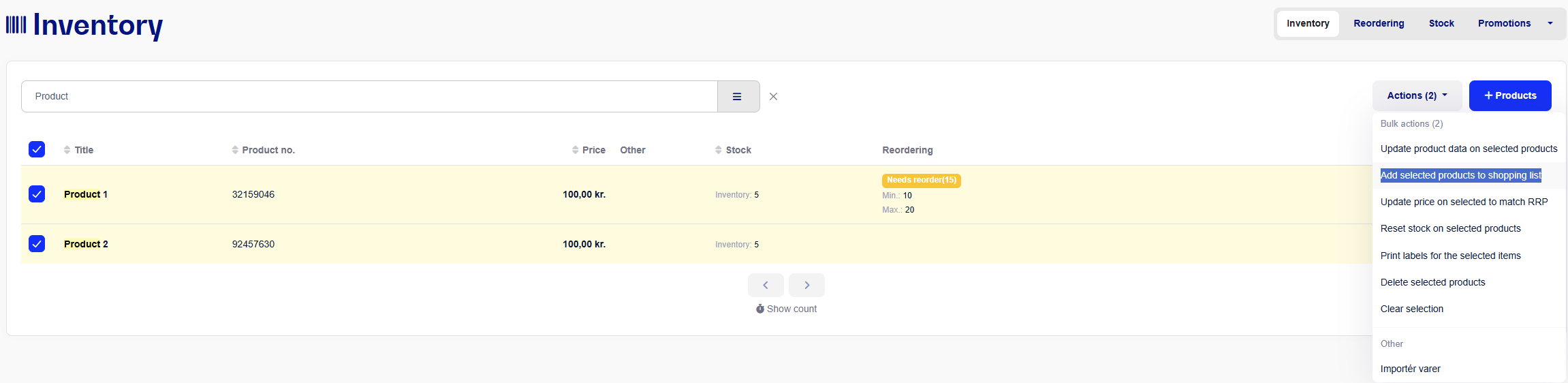Uncheck the Product 2 row checkbox
Screen dimensions: 1568x383
(37, 243)
